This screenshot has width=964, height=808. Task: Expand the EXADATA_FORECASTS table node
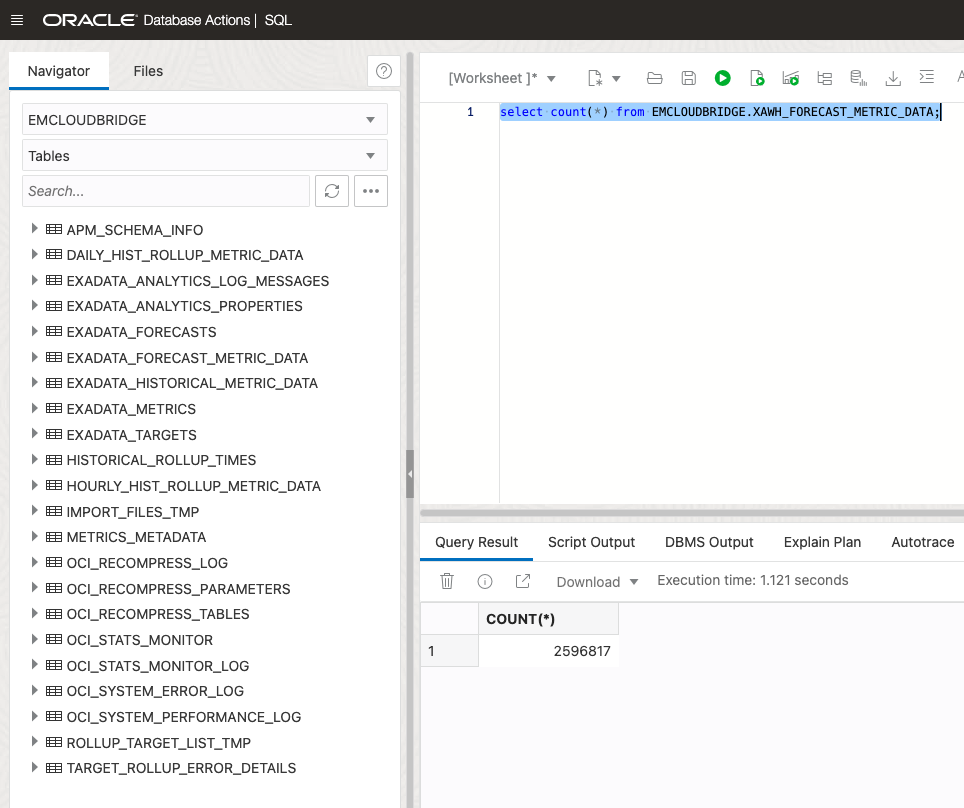click(x=34, y=331)
